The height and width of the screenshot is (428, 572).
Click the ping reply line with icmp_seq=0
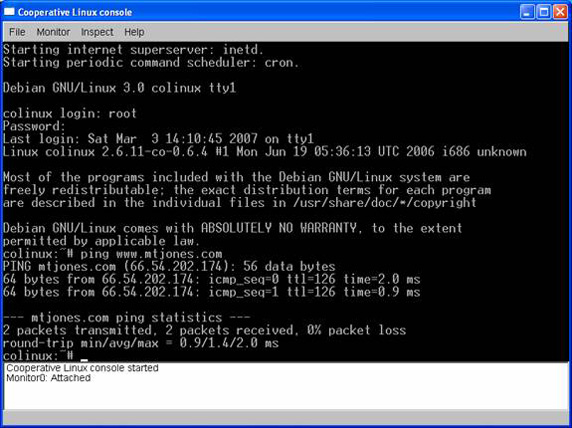(x=212, y=279)
